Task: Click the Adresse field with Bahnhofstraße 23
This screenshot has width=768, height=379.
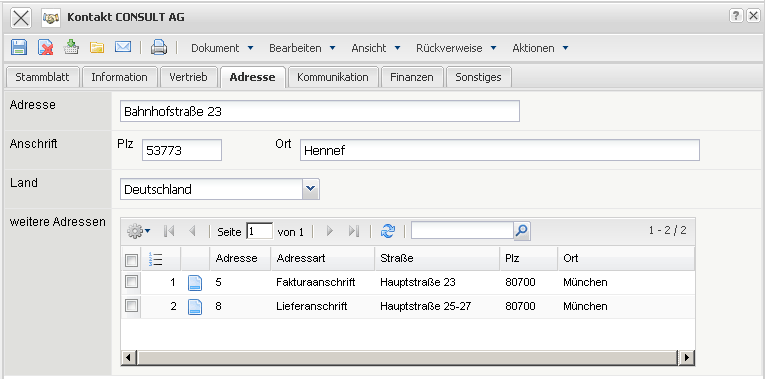Action: coord(320,111)
